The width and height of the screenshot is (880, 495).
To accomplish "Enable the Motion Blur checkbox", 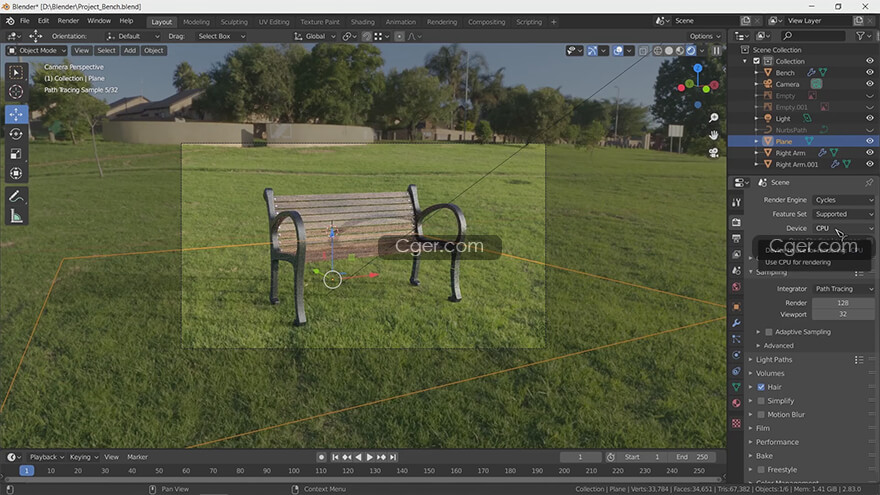I will click(x=761, y=415).
